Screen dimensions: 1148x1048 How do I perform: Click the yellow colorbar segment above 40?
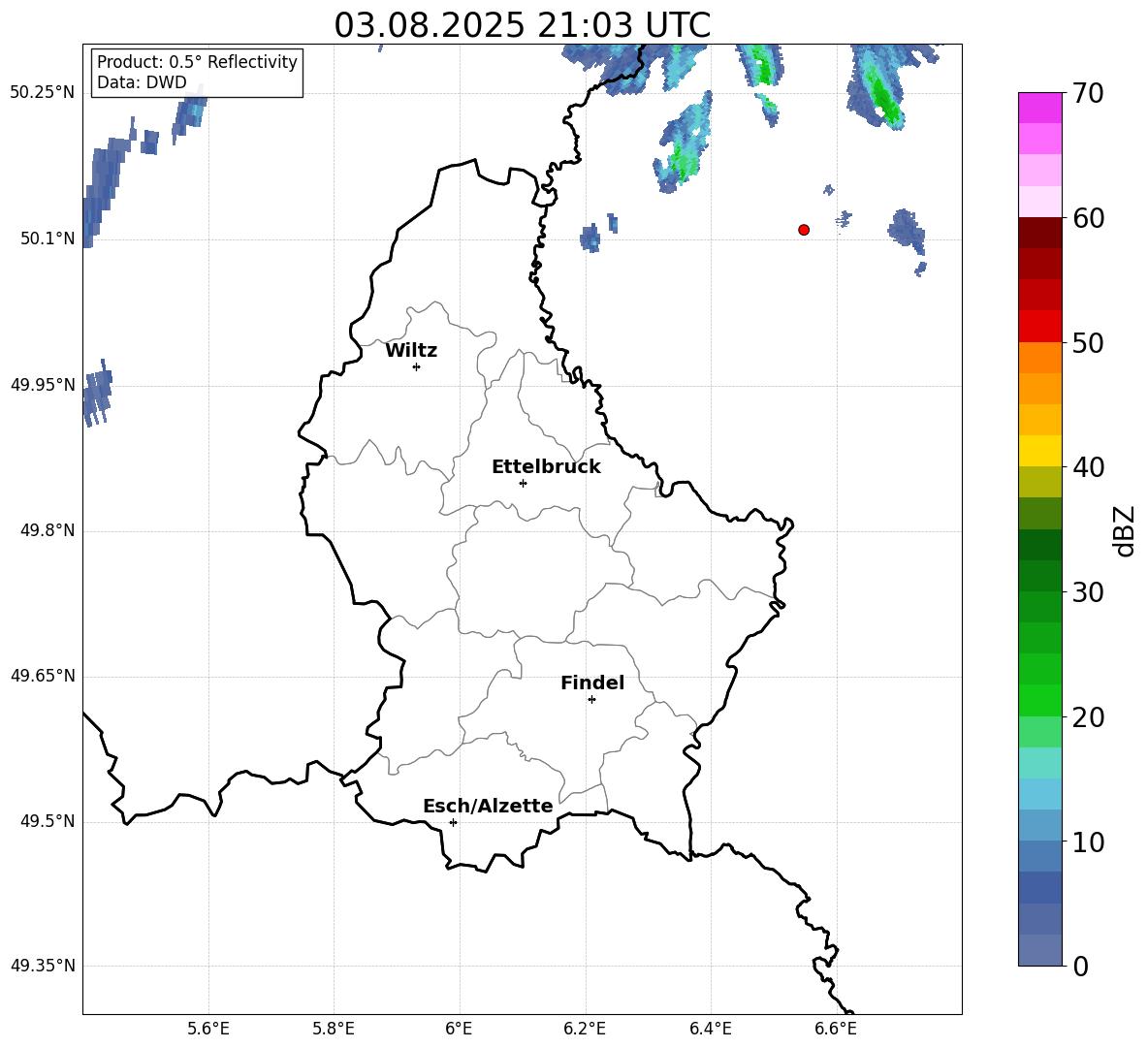pos(1039,451)
